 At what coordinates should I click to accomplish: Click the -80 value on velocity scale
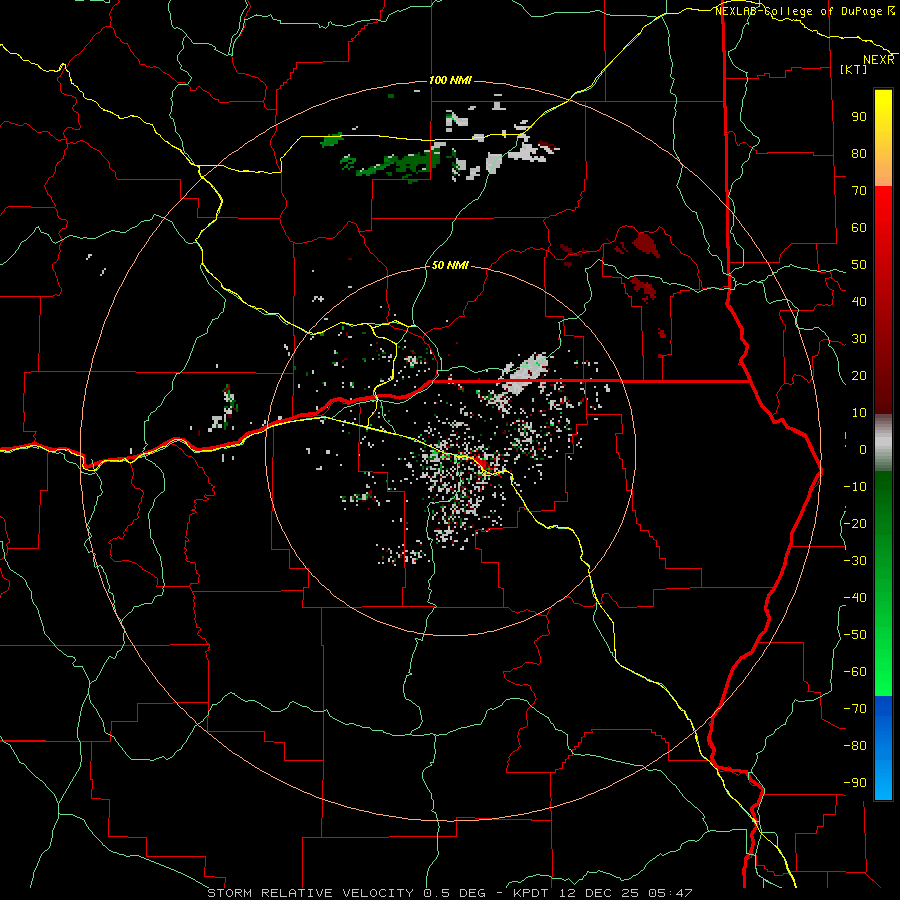click(855, 746)
